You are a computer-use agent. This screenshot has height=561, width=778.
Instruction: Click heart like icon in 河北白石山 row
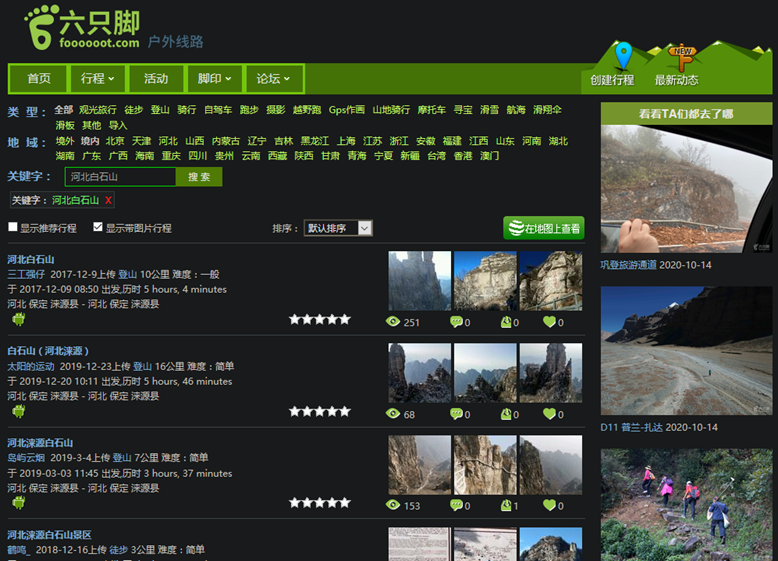click(549, 322)
